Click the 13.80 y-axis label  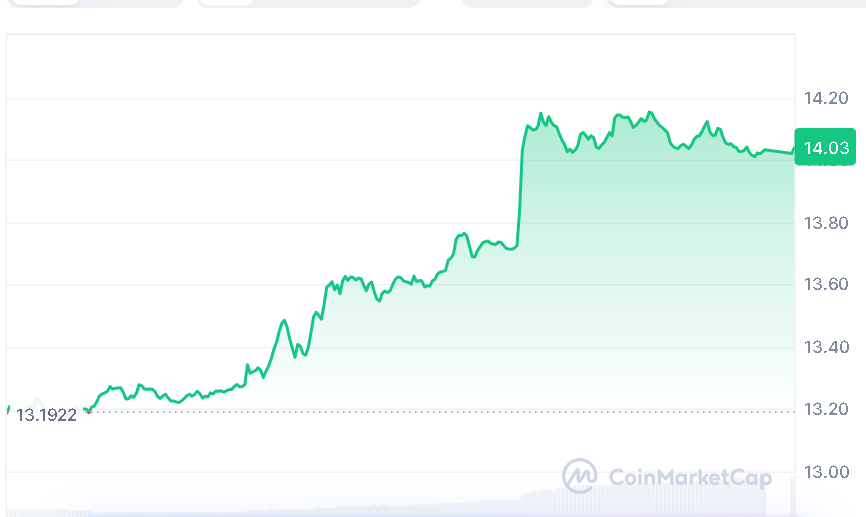pyautogui.click(x=826, y=223)
